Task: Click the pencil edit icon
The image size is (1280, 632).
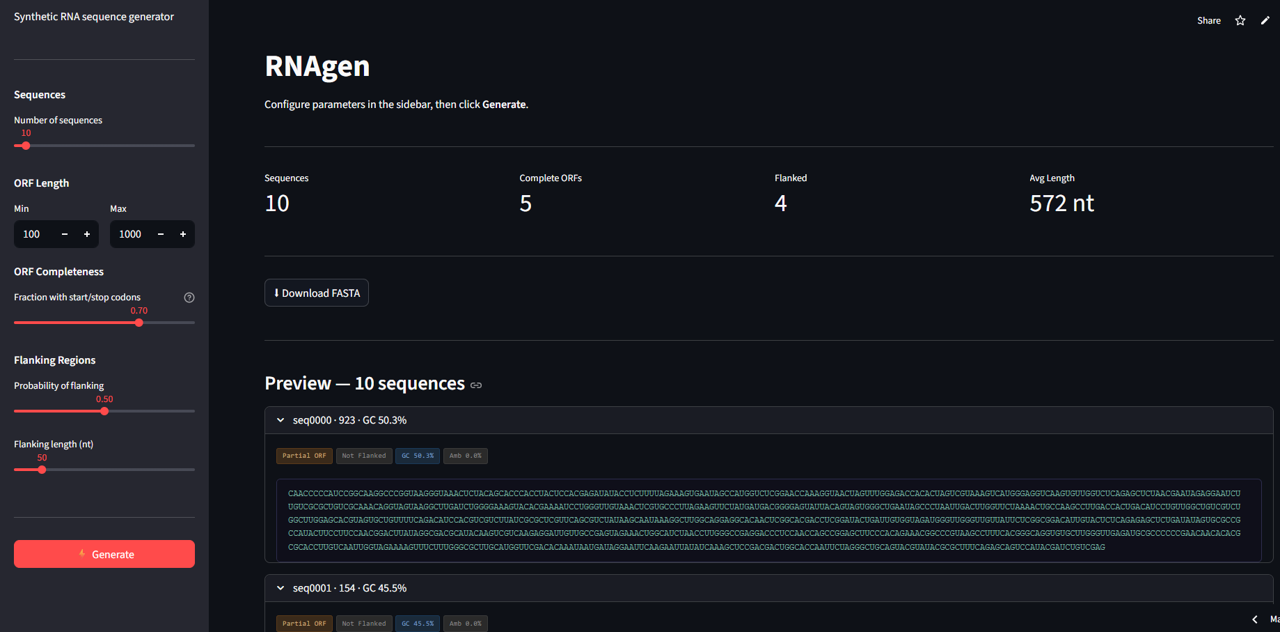Action: pyautogui.click(x=1265, y=20)
